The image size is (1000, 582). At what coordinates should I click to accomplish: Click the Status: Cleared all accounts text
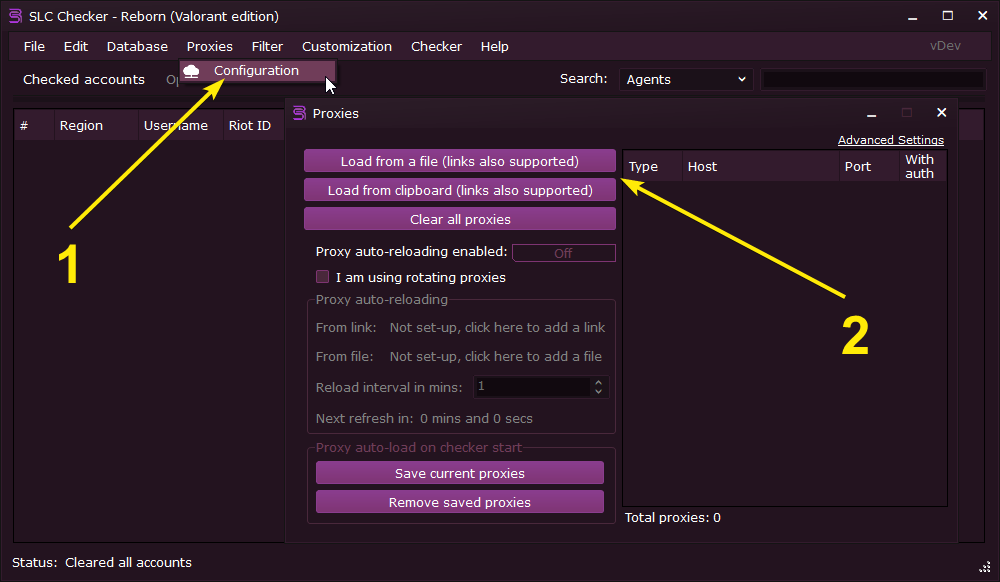pos(101,562)
